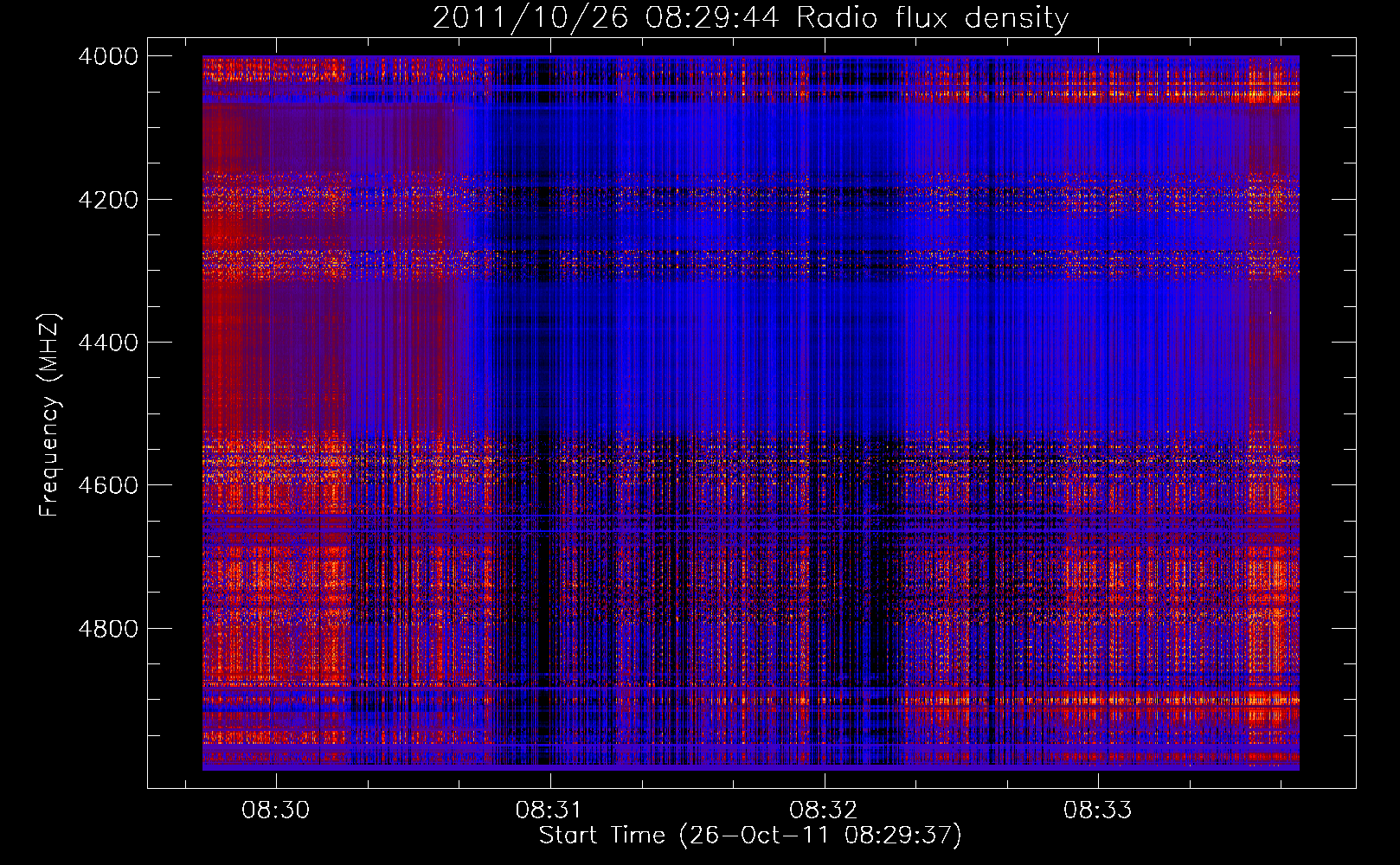Click the '4200' frequency axis label

tap(108, 199)
